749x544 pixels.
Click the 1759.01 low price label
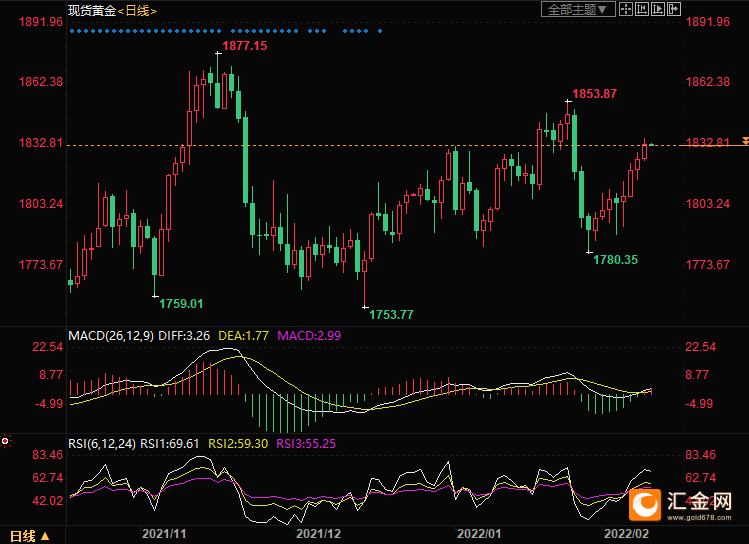pos(181,304)
